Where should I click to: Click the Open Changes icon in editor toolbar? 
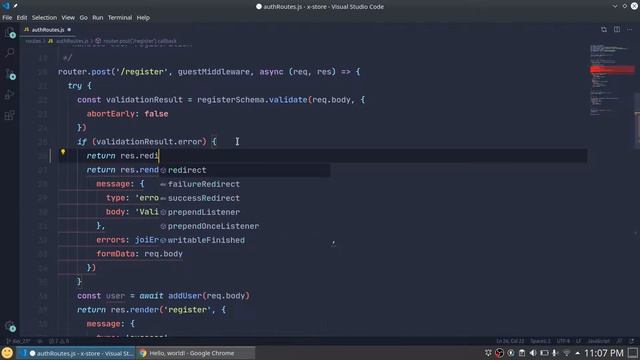pyautogui.click(x=604, y=29)
